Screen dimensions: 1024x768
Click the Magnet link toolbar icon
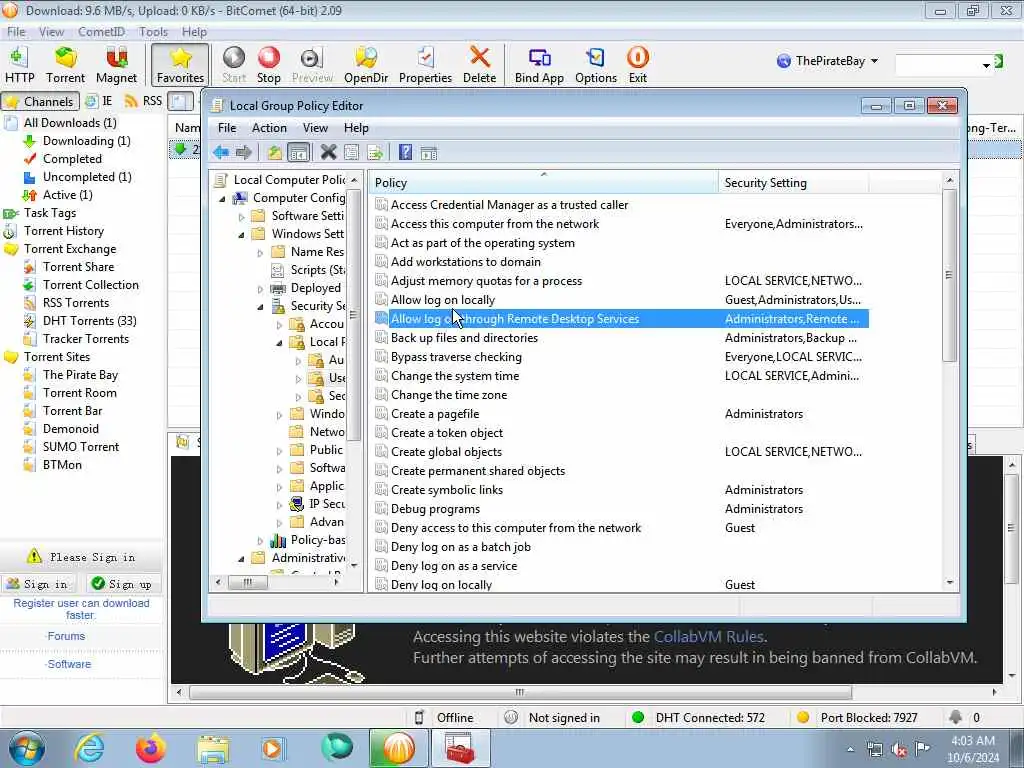(116, 65)
